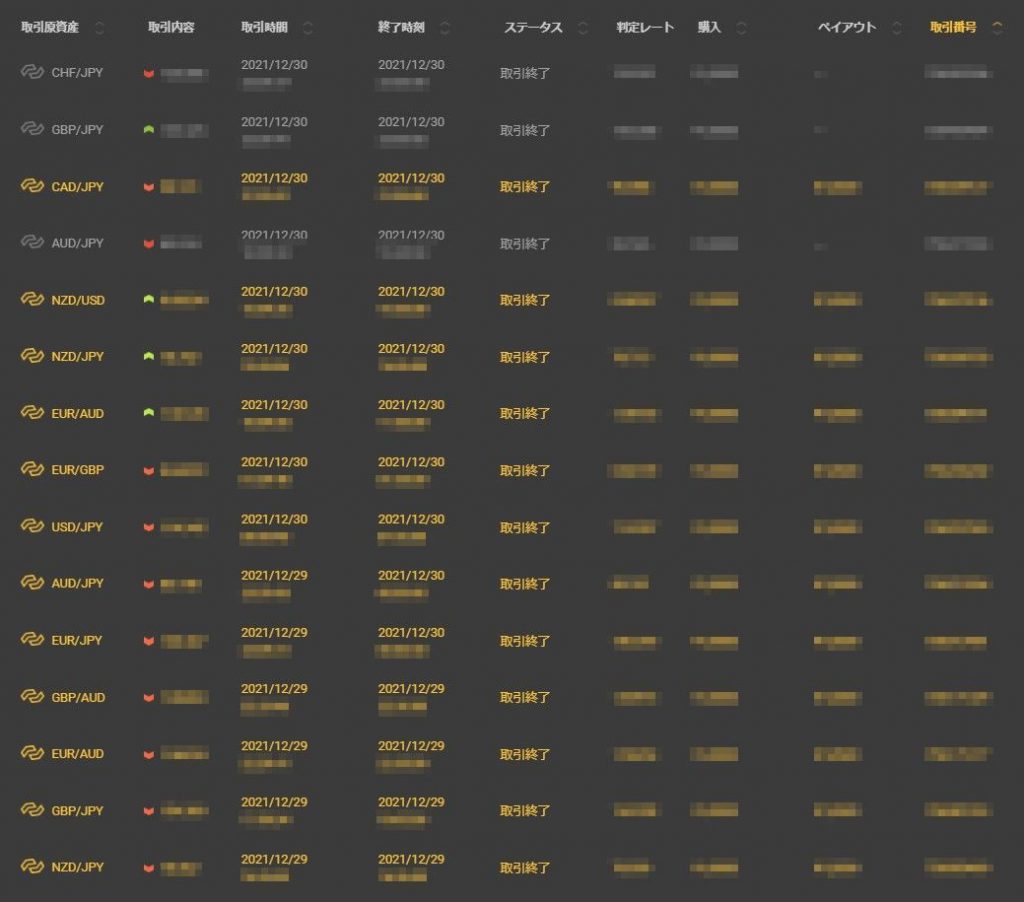
Task: Click the link icon next to USD/JPY
Action: [x=32, y=526]
